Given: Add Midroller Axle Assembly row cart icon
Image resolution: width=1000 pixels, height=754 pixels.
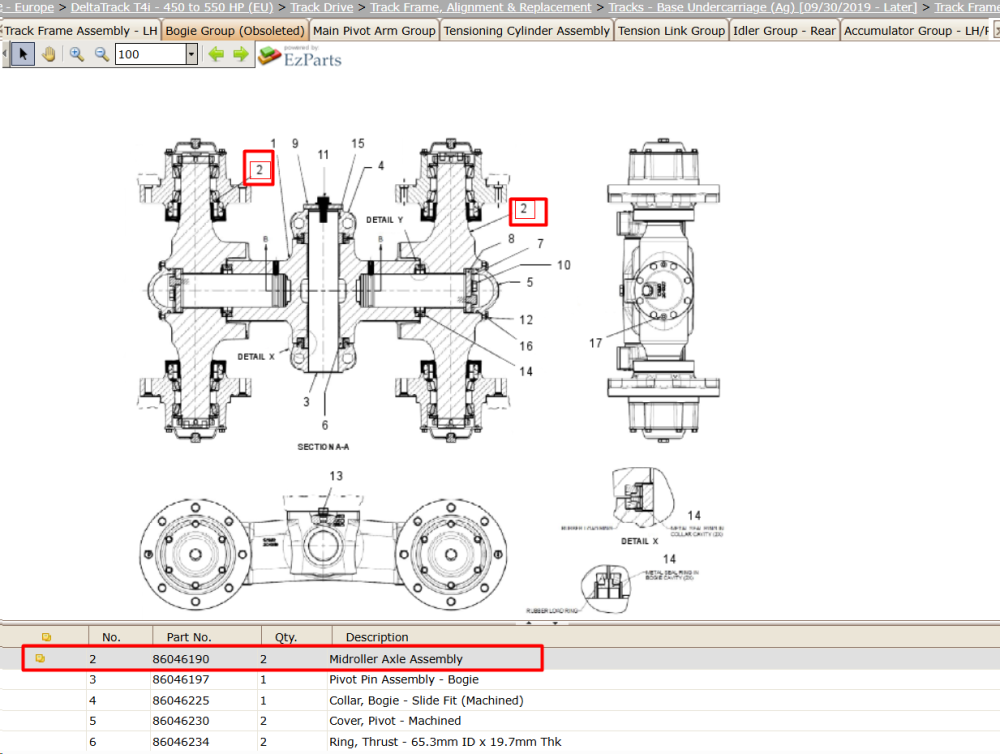Looking at the screenshot, I should coord(40,658).
